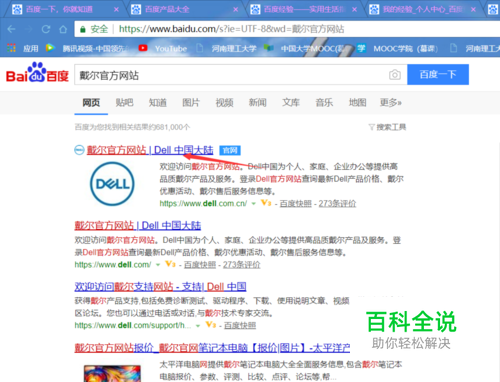Open 百度快照 for www.dell.com/ result
This screenshot has height=382, width=500.
click(x=200, y=265)
